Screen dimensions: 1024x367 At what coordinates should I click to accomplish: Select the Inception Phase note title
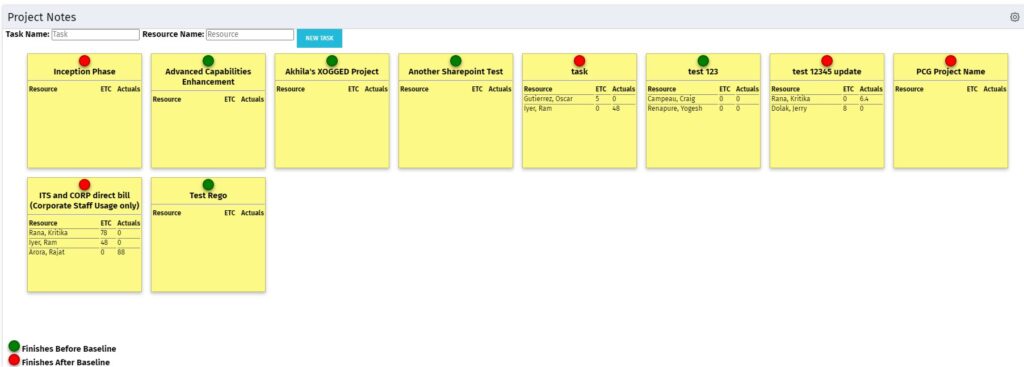[x=84, y=72]
